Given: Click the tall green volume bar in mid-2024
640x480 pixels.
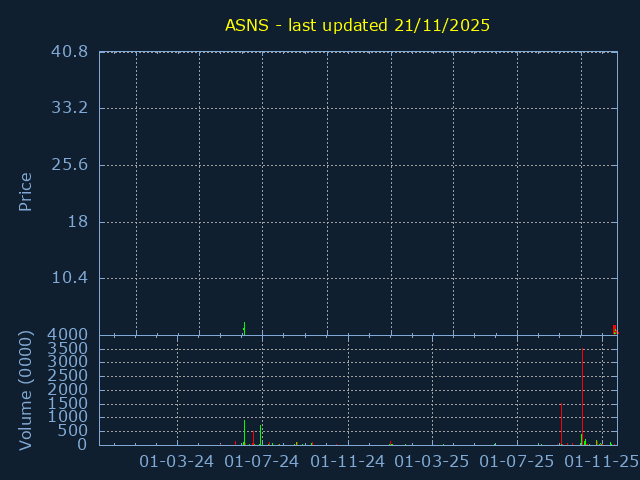Looking at the screenshot, I should click(244, 432).
